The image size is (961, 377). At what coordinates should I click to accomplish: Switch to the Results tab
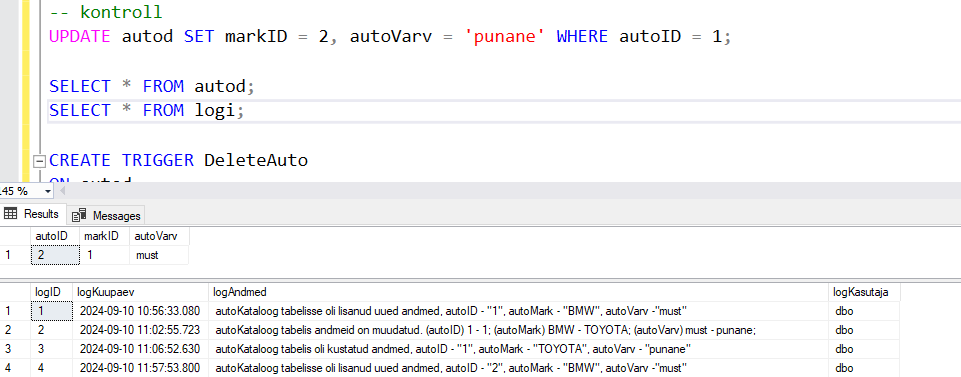[x=32, y=214]
